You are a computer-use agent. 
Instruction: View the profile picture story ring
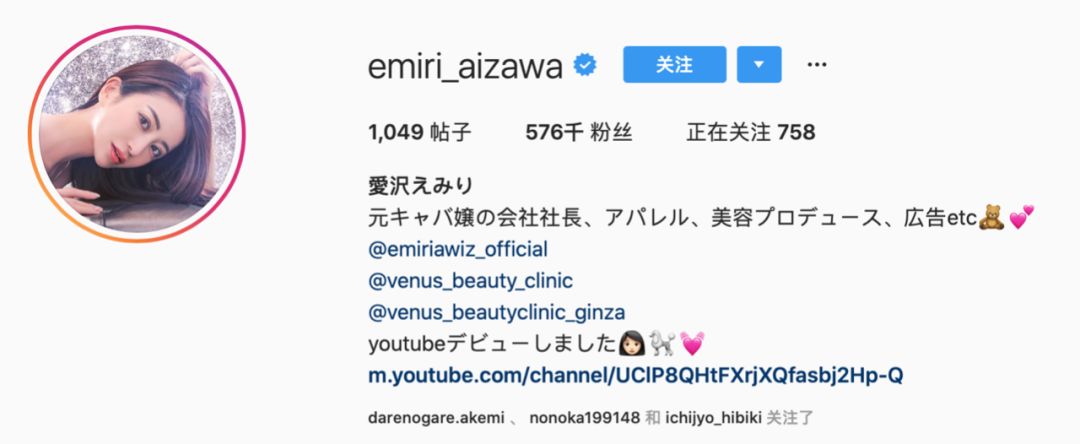137,134
